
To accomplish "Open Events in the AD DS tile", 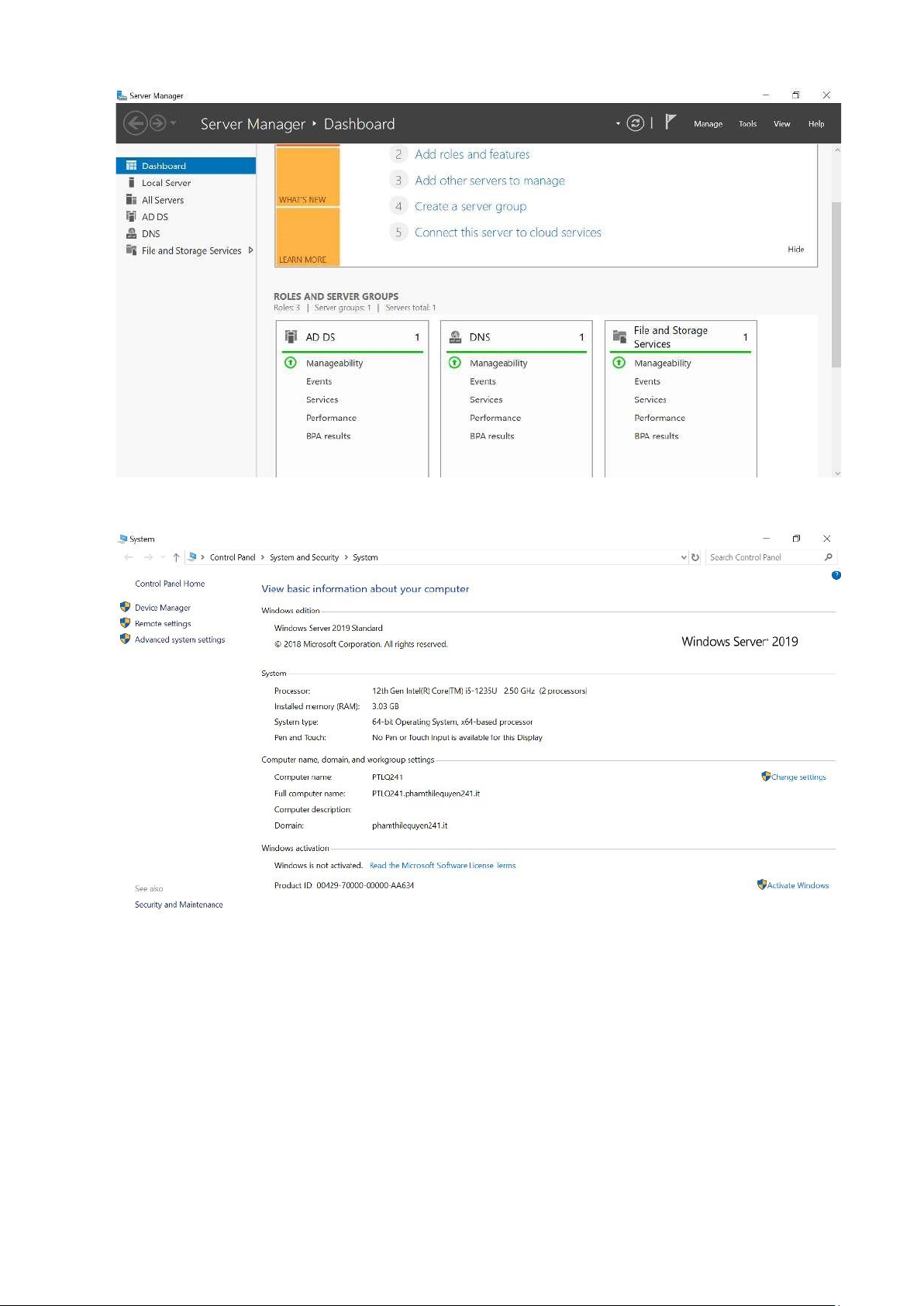I will [319, 381].
